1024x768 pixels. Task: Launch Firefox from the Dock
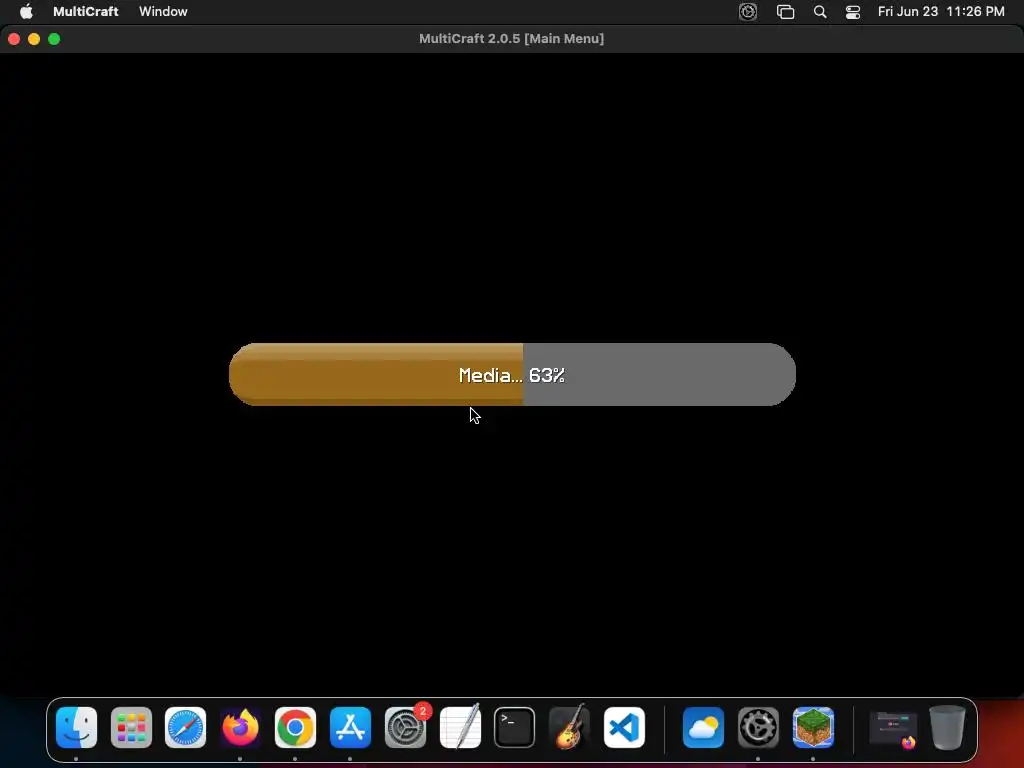click(x=240, y=727)
